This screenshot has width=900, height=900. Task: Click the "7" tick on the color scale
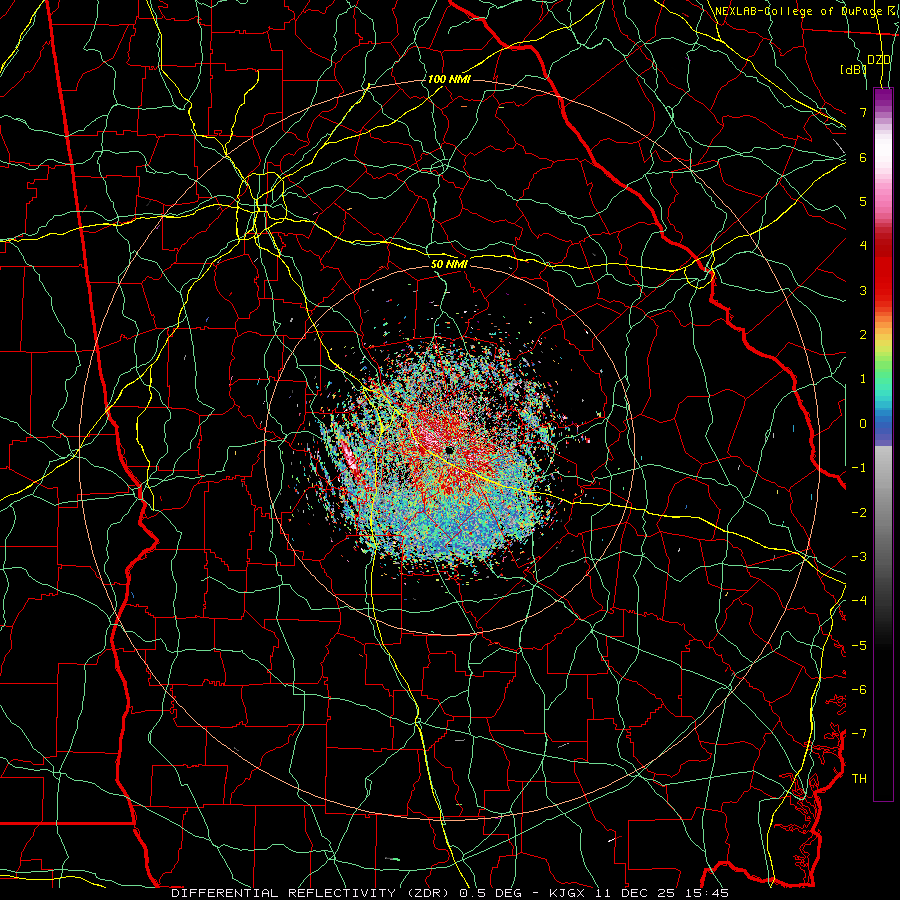pos(863,112)
